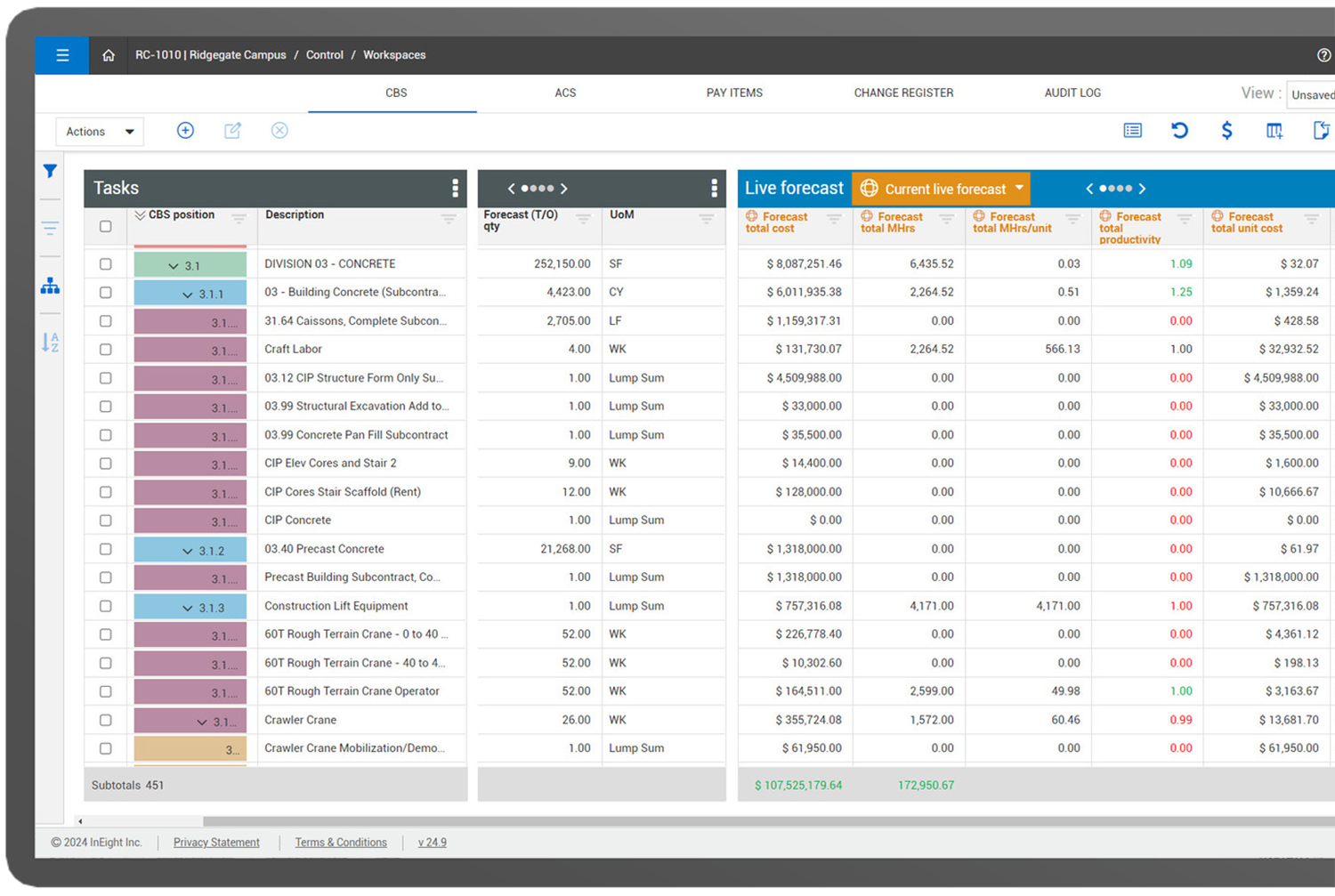This screenshot has height=896, width=1335.
Task: Click the add (plus) task icon
Action: pyautogui.click(x=185, y=131)
